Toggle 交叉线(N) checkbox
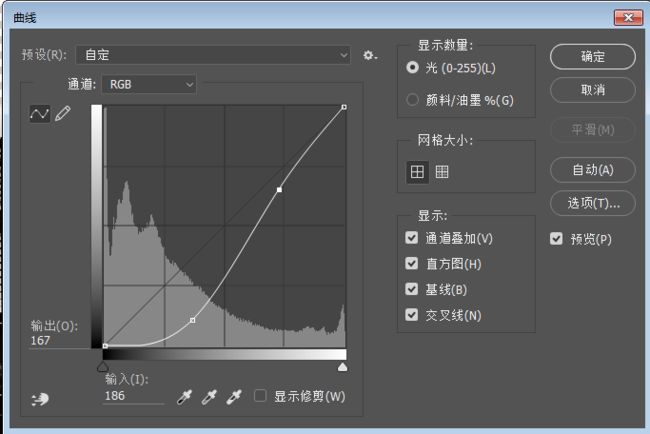This screenshot has width=650, height=434. click(412, 315)
